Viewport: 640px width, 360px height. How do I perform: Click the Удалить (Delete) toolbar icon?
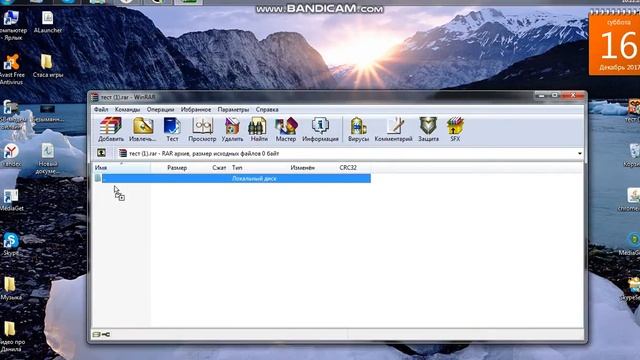232,129
